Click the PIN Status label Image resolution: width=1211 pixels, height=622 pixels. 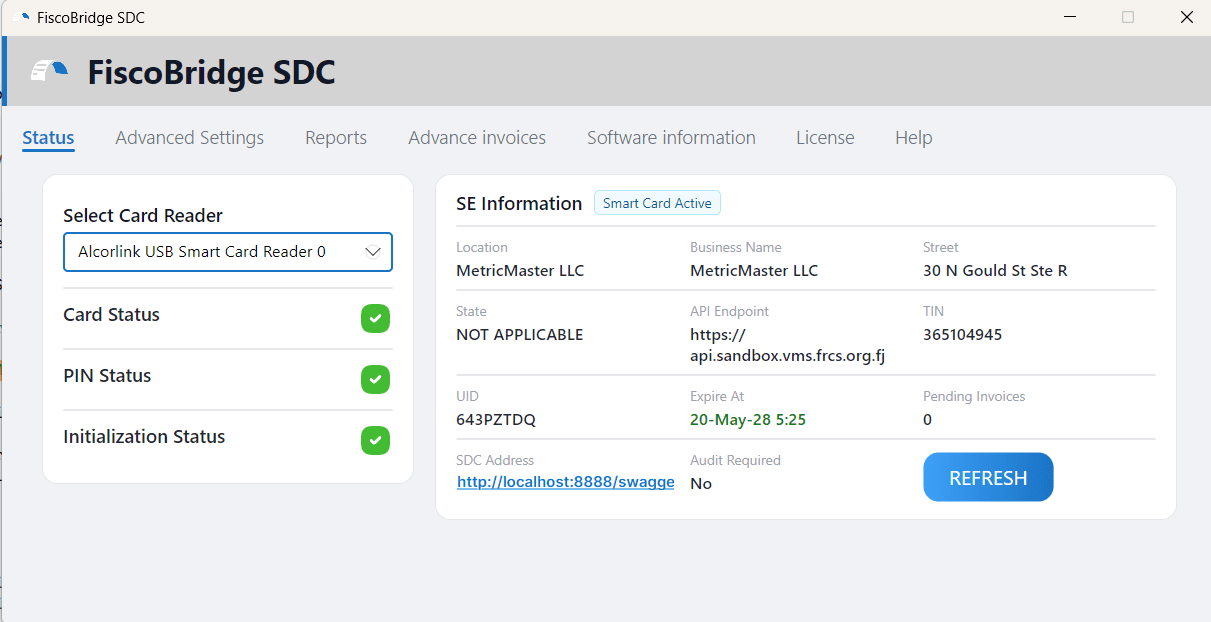coord(107,376)
